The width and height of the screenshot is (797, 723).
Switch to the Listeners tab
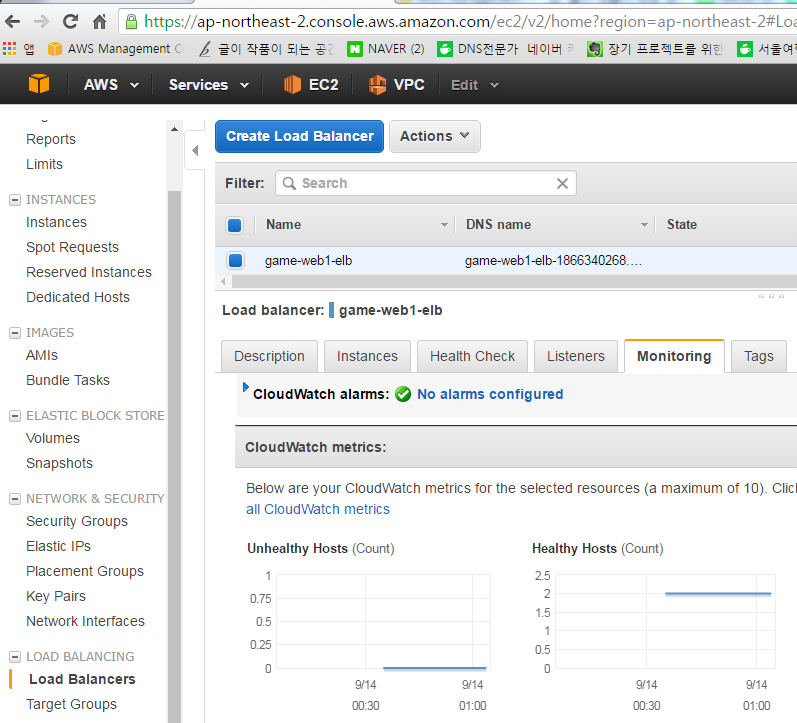coord(576,356)
